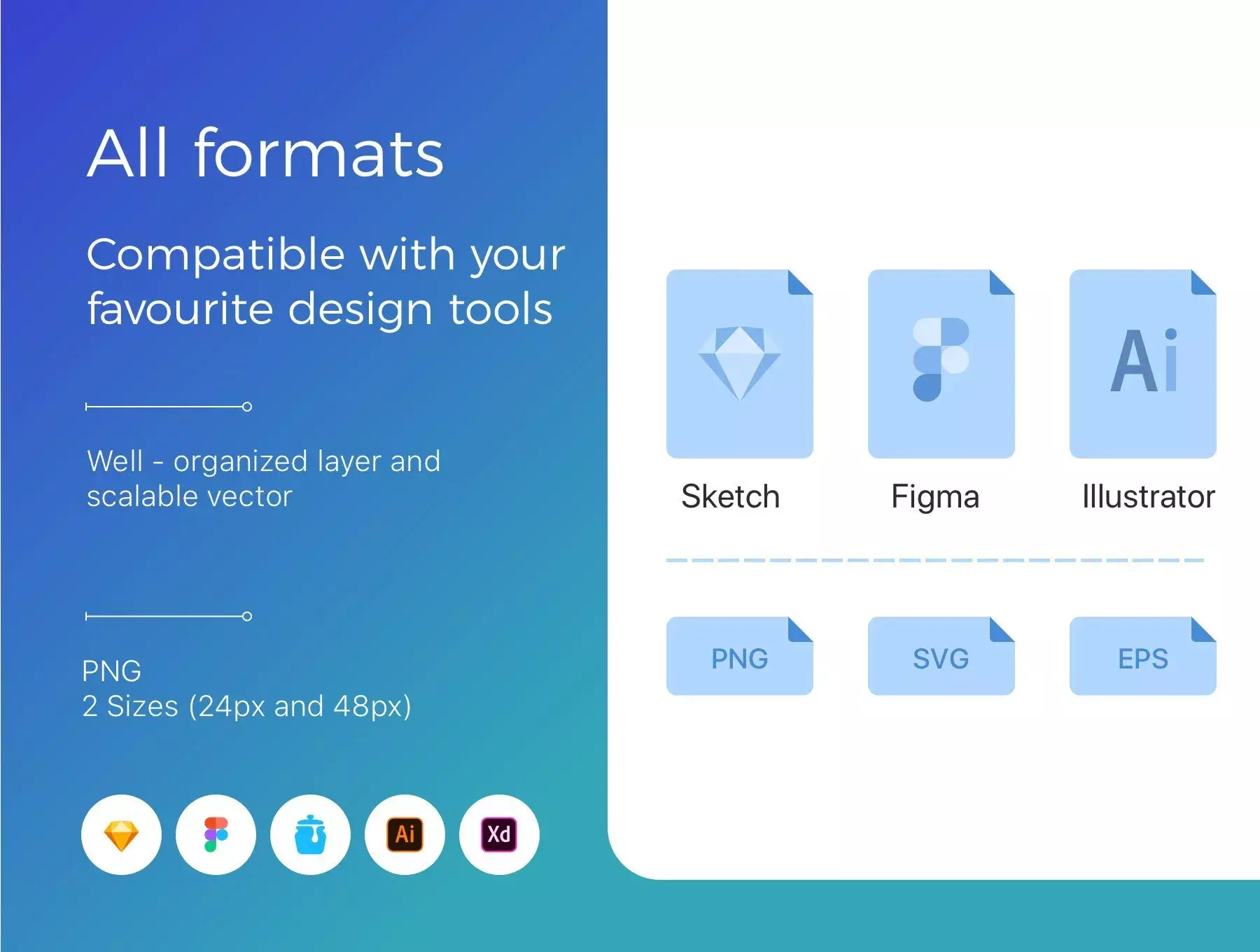The image size is (1260, 952).
Task: Click 'Compatible with your' text line
Action: 325,256
